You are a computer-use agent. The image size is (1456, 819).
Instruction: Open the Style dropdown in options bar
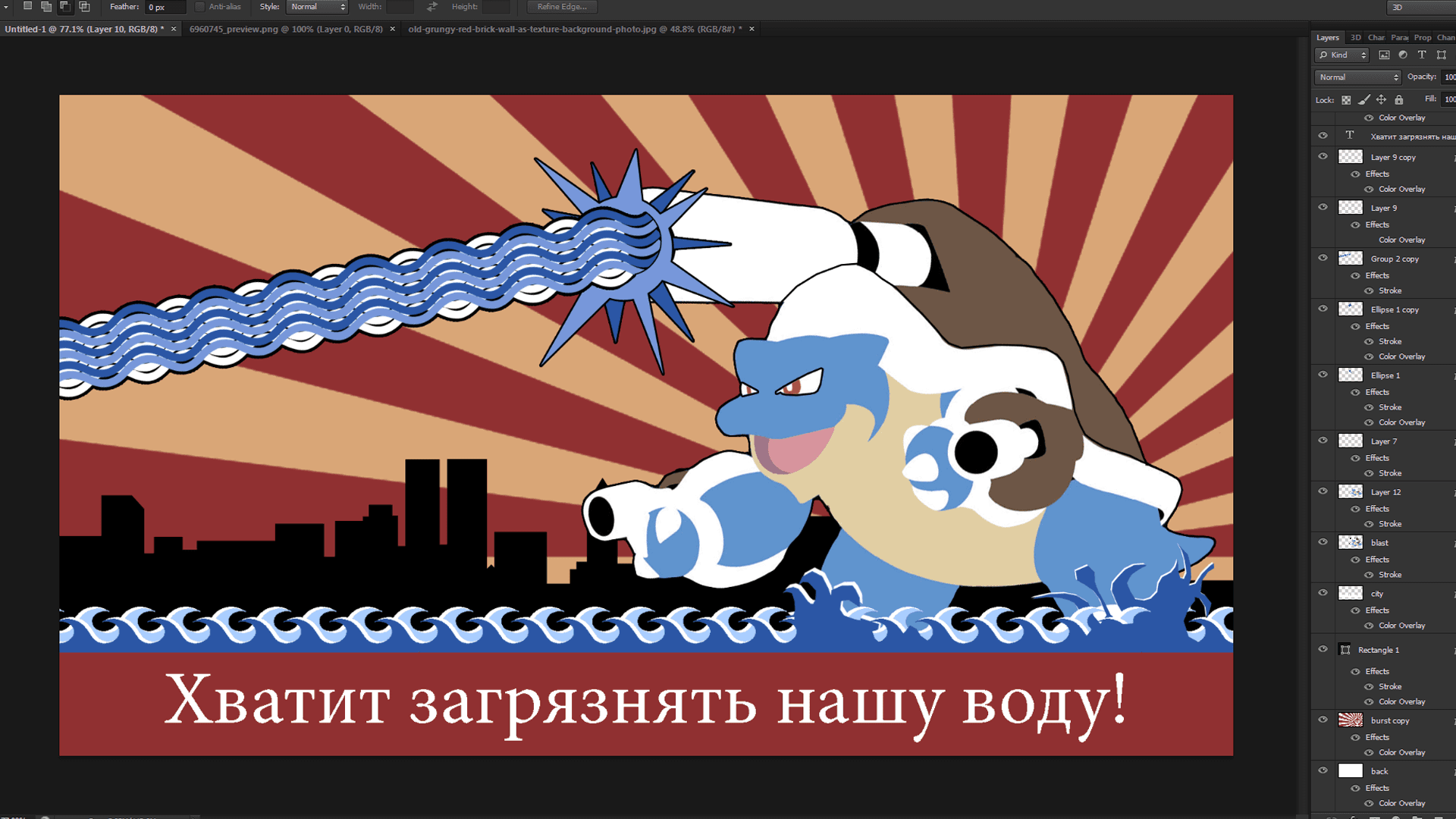pyautogui.click(x=318, y=7)
